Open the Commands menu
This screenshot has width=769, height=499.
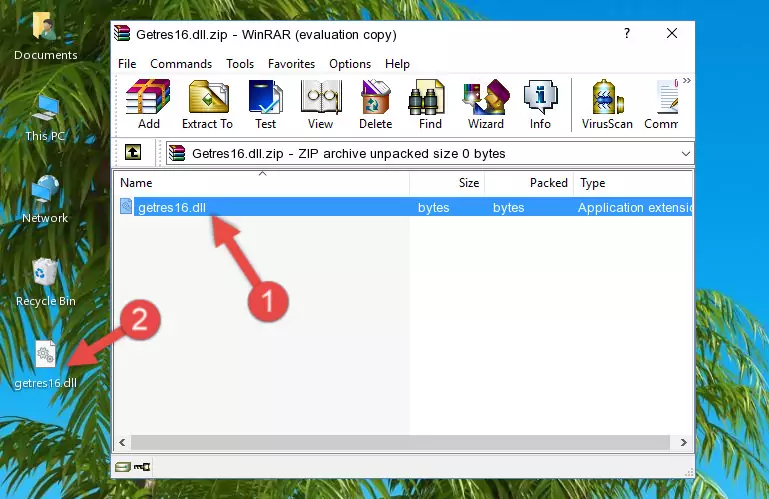(181, 64)
